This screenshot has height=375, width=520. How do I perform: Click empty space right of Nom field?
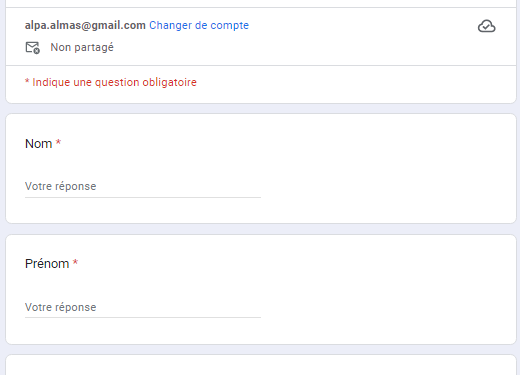tap(387, 186)
